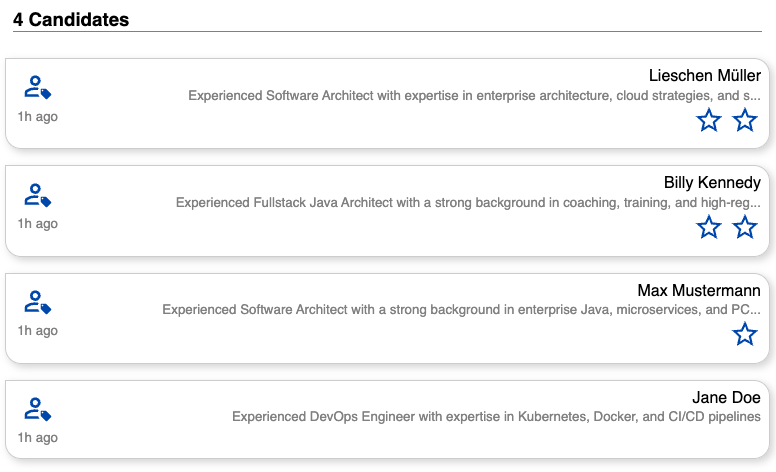Screen dimensions: 776x472
Task: Click Billy Kennedy's person tag icon
Action: pos(38,195)
